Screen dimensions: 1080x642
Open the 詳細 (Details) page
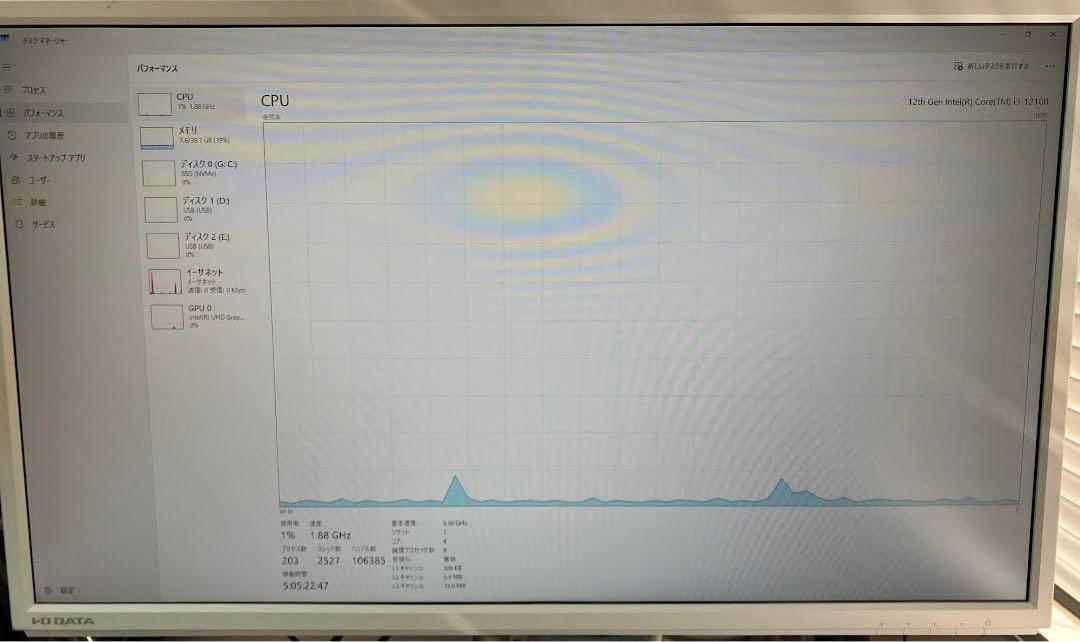38,202
